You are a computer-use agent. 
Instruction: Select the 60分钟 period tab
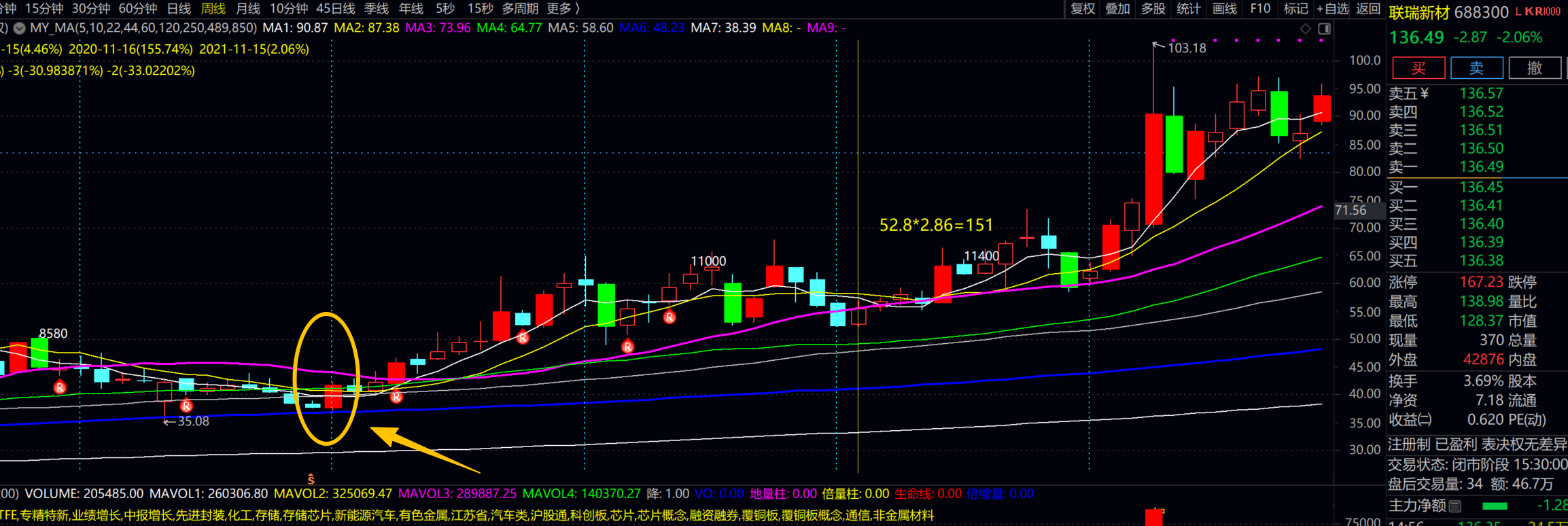tap(137, 9)
